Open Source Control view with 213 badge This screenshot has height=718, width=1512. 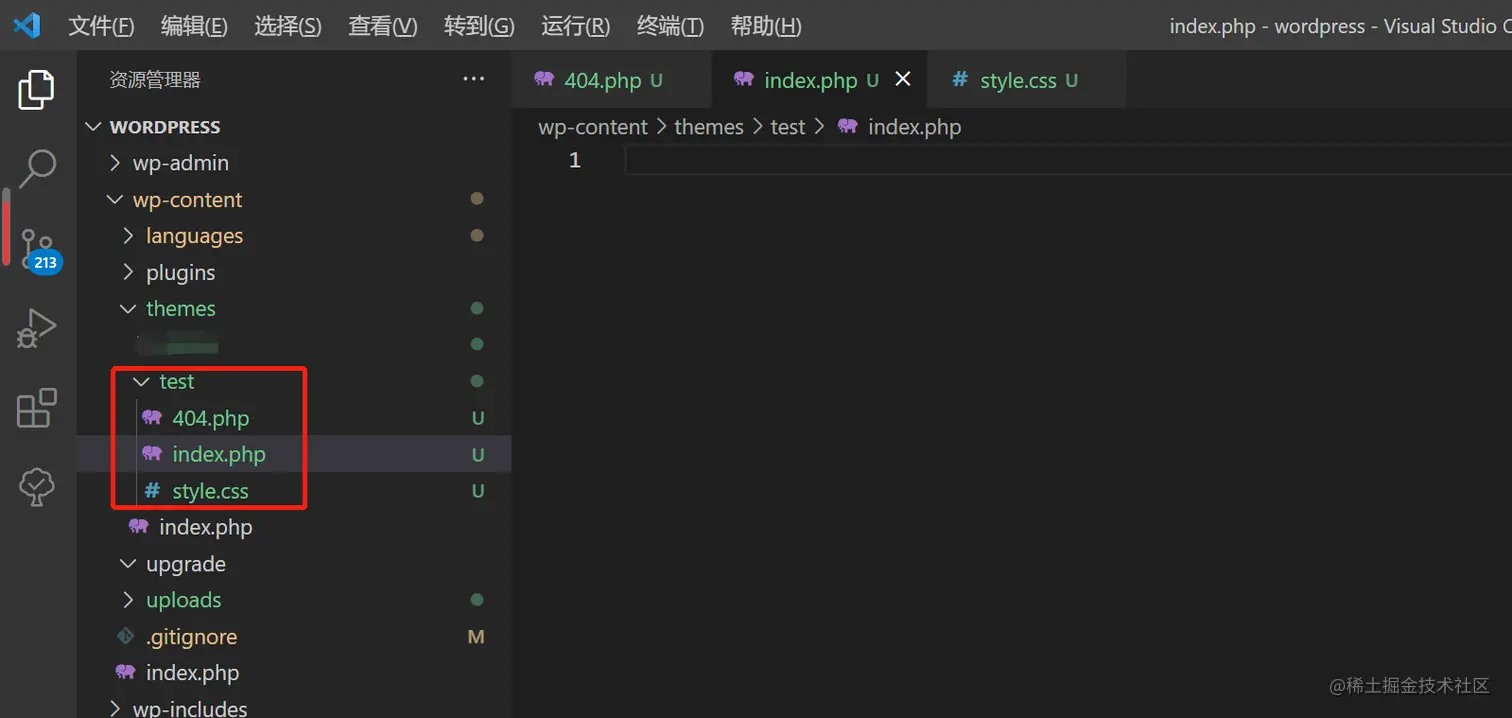(40, 249)
